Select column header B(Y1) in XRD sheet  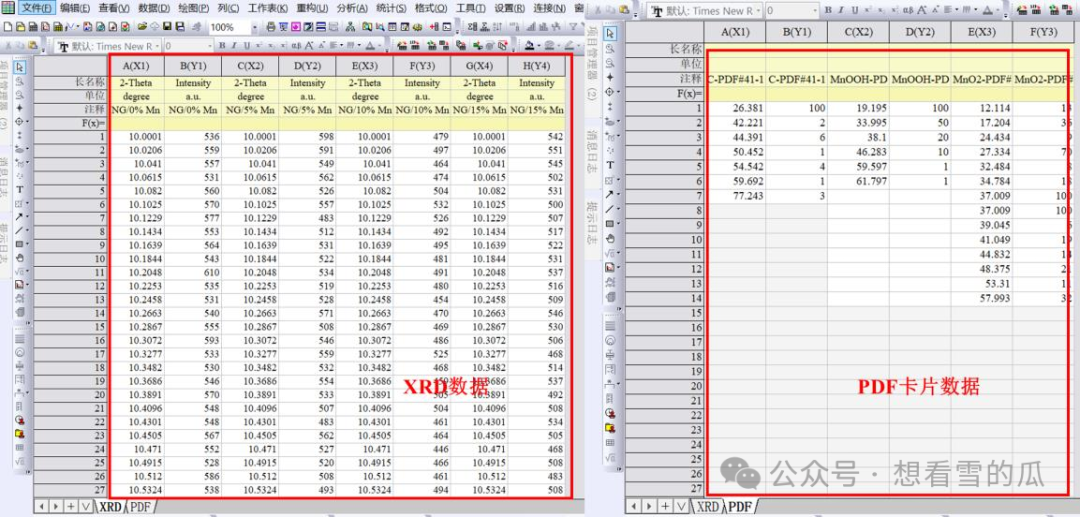(193, 67)
